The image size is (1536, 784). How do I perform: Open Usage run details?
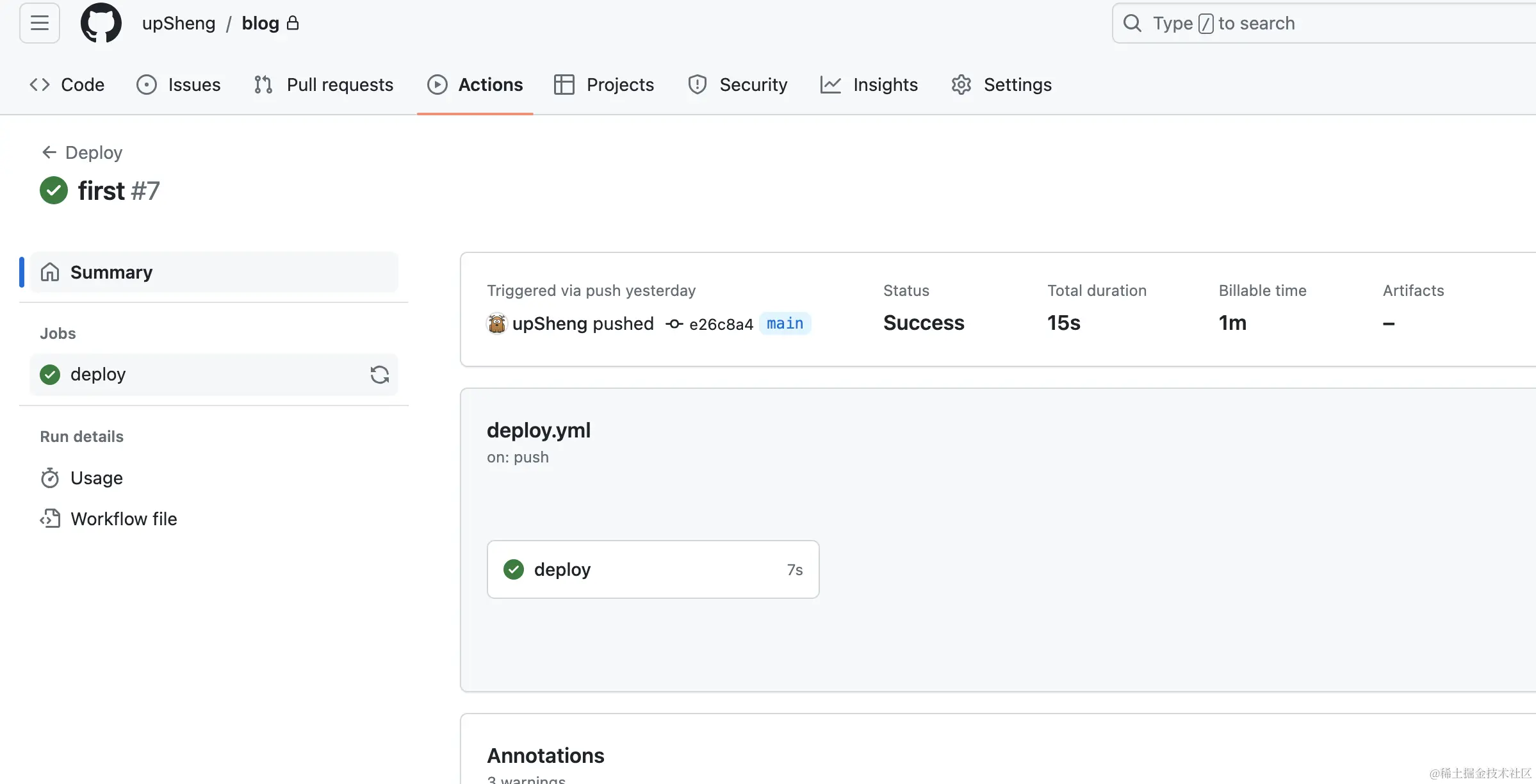96,478
